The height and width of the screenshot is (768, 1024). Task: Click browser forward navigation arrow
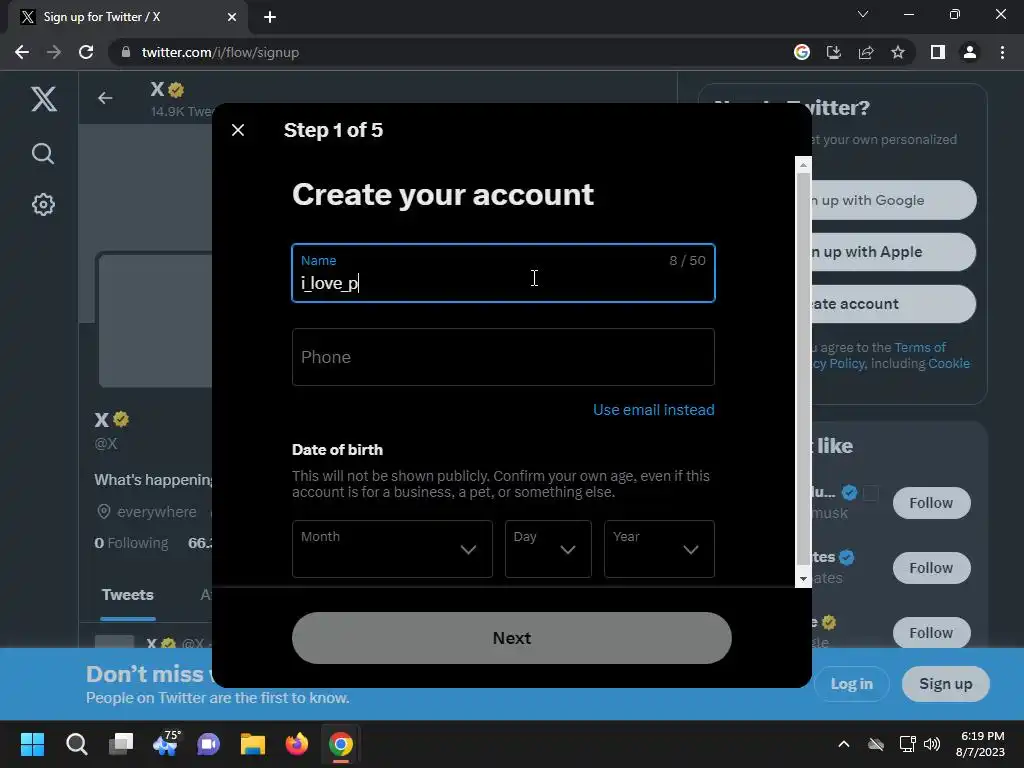[x=54, y=52]
